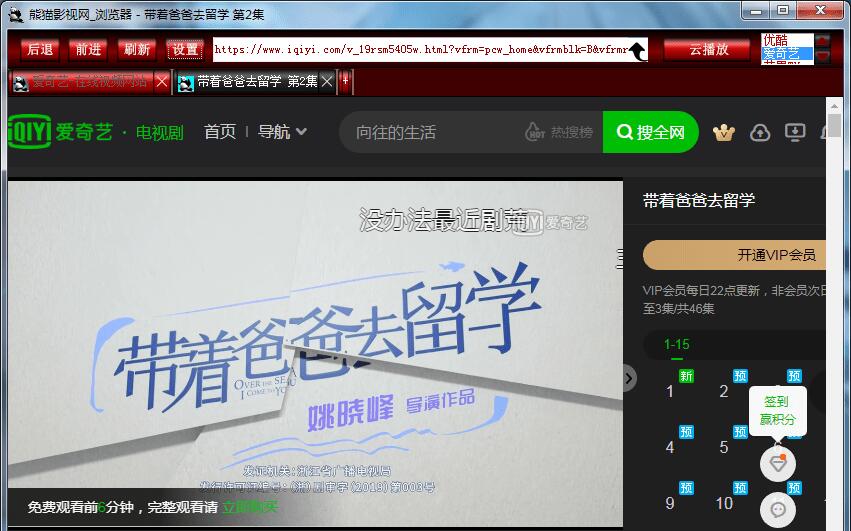Expand the 导航 navigation dropdown
This screenshot has height=531, width=851.
click(x=282, y=132)
